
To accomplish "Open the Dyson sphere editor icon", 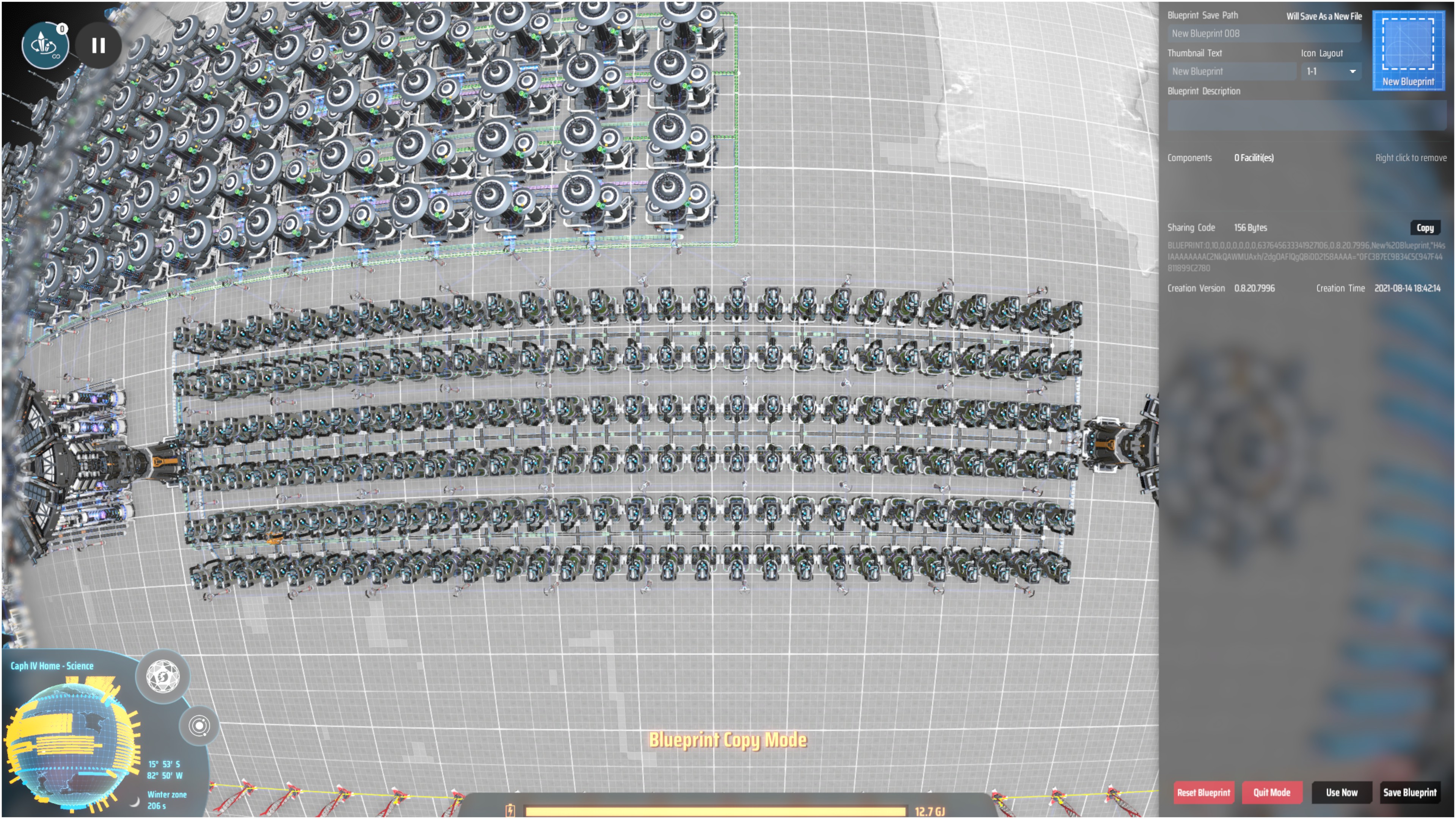I will (x=163, y=676).
